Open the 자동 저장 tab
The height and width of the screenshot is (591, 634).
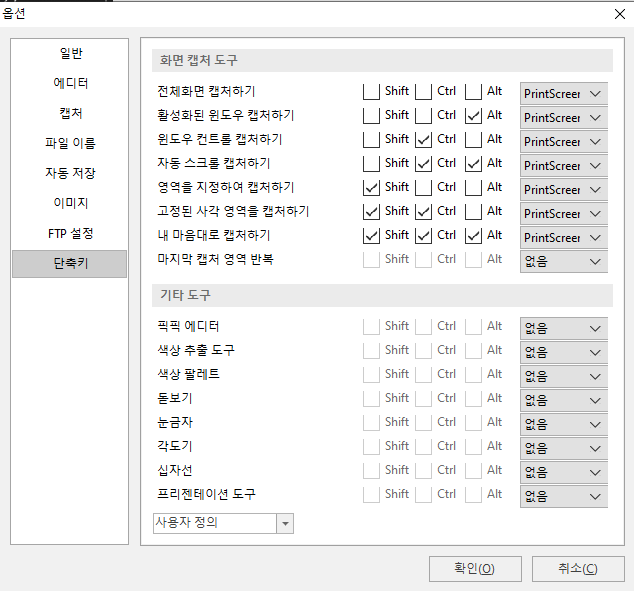71,173
